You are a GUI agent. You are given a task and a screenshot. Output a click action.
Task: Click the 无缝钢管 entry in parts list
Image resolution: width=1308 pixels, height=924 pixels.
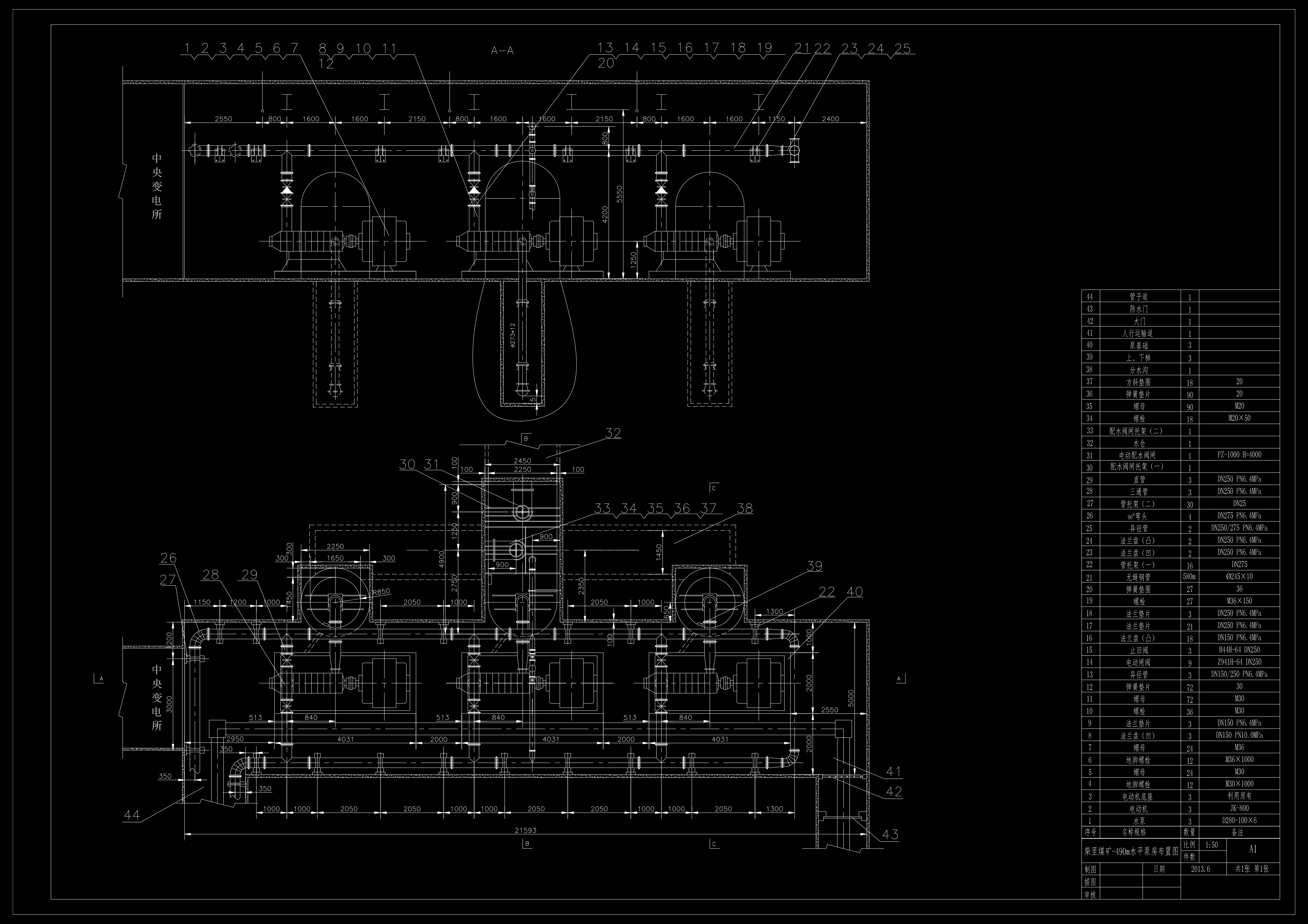1138,577
